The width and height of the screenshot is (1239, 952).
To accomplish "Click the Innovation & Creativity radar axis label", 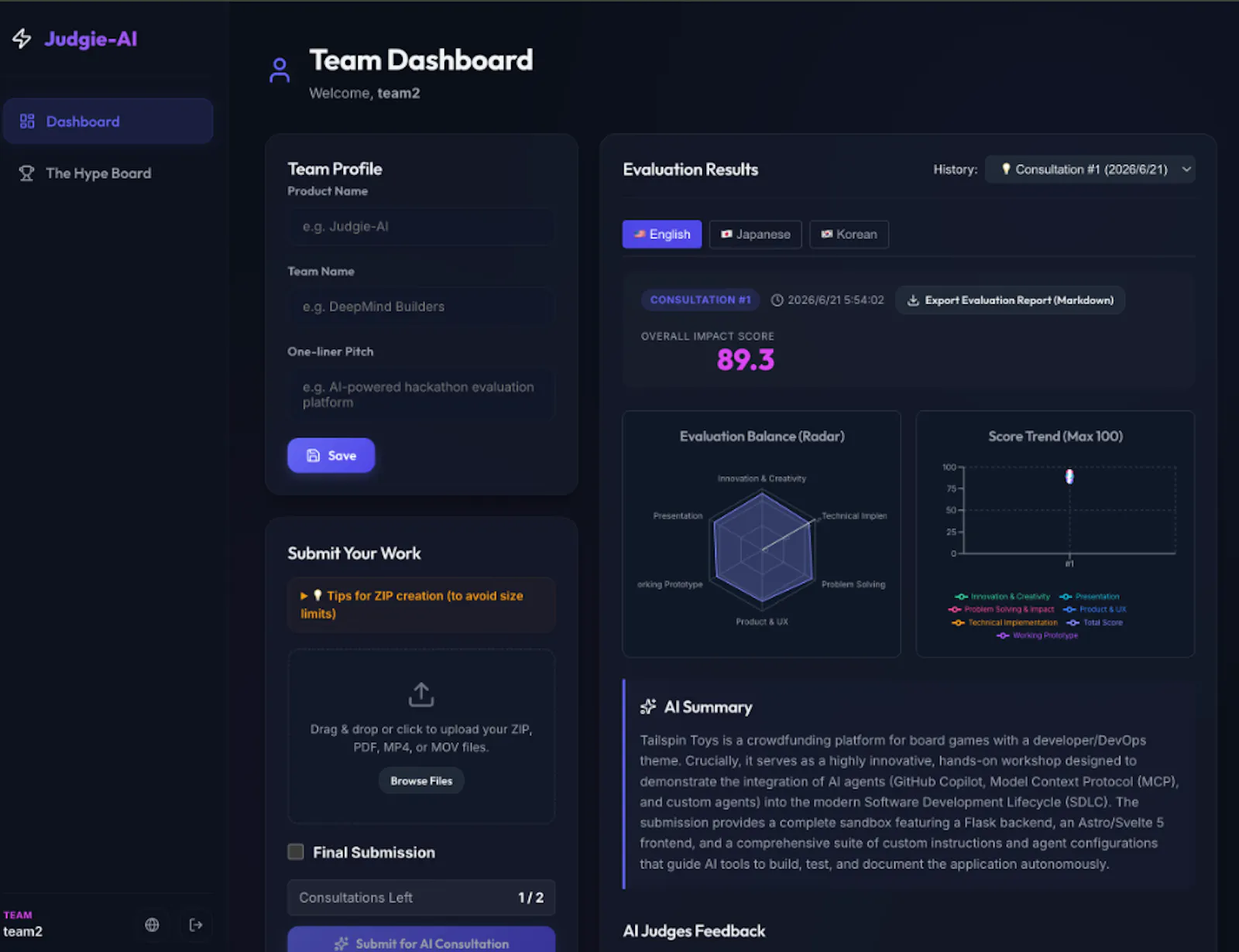I will pyautogui.click(x=762, y=479).
